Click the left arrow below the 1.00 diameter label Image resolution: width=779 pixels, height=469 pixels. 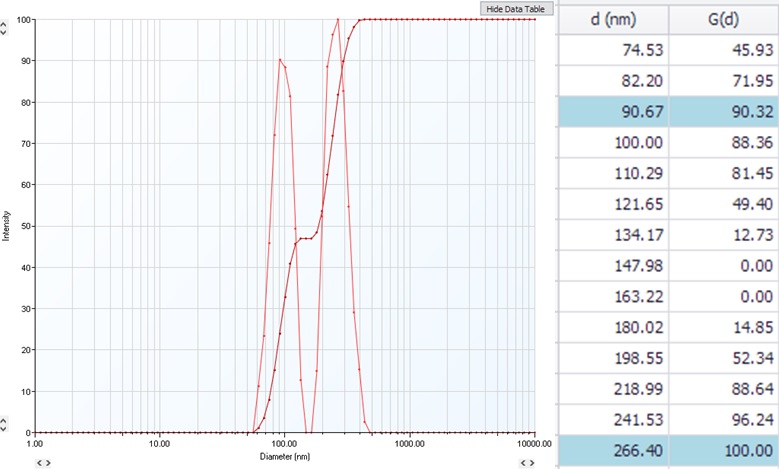[x=38, y=463]
